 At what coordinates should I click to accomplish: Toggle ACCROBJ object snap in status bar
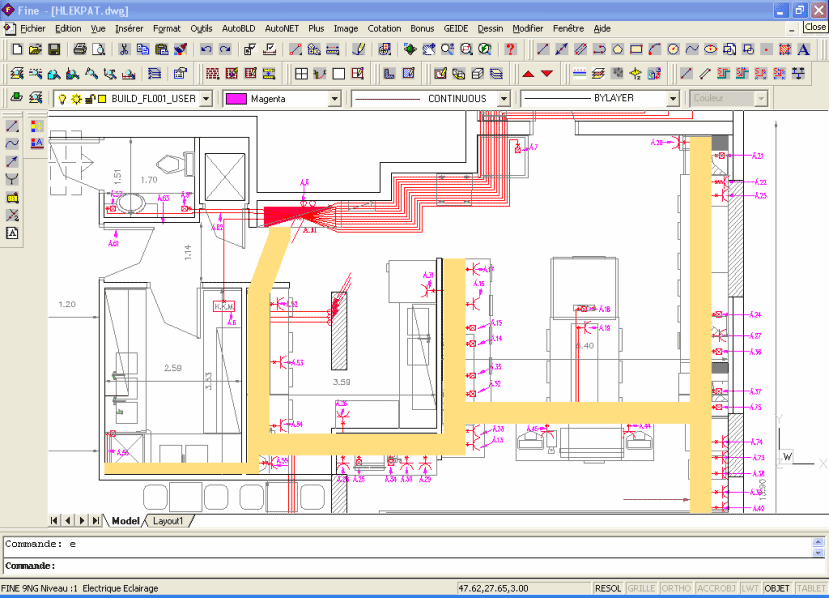714,589
